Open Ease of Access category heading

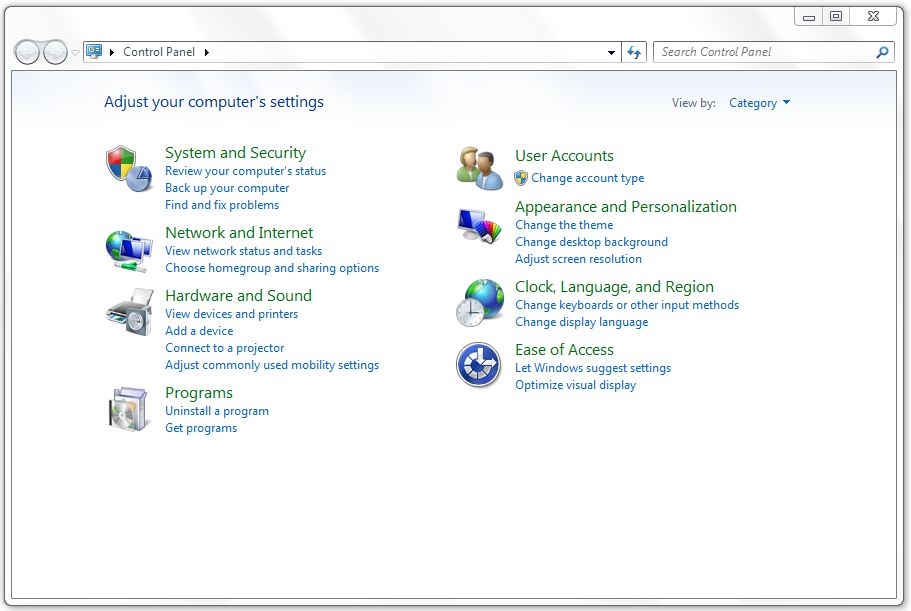(x=564, y=350)
